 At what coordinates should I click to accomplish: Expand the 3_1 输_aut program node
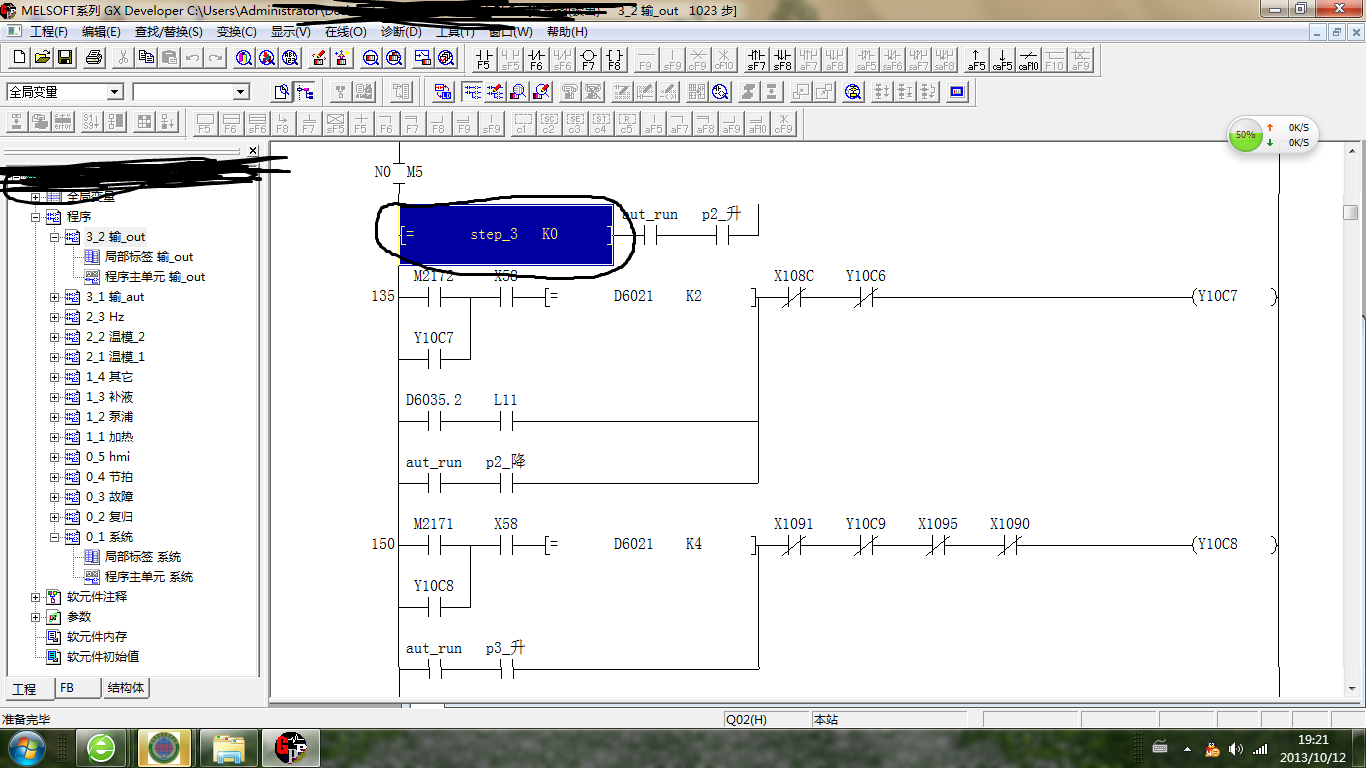(55, 297)
